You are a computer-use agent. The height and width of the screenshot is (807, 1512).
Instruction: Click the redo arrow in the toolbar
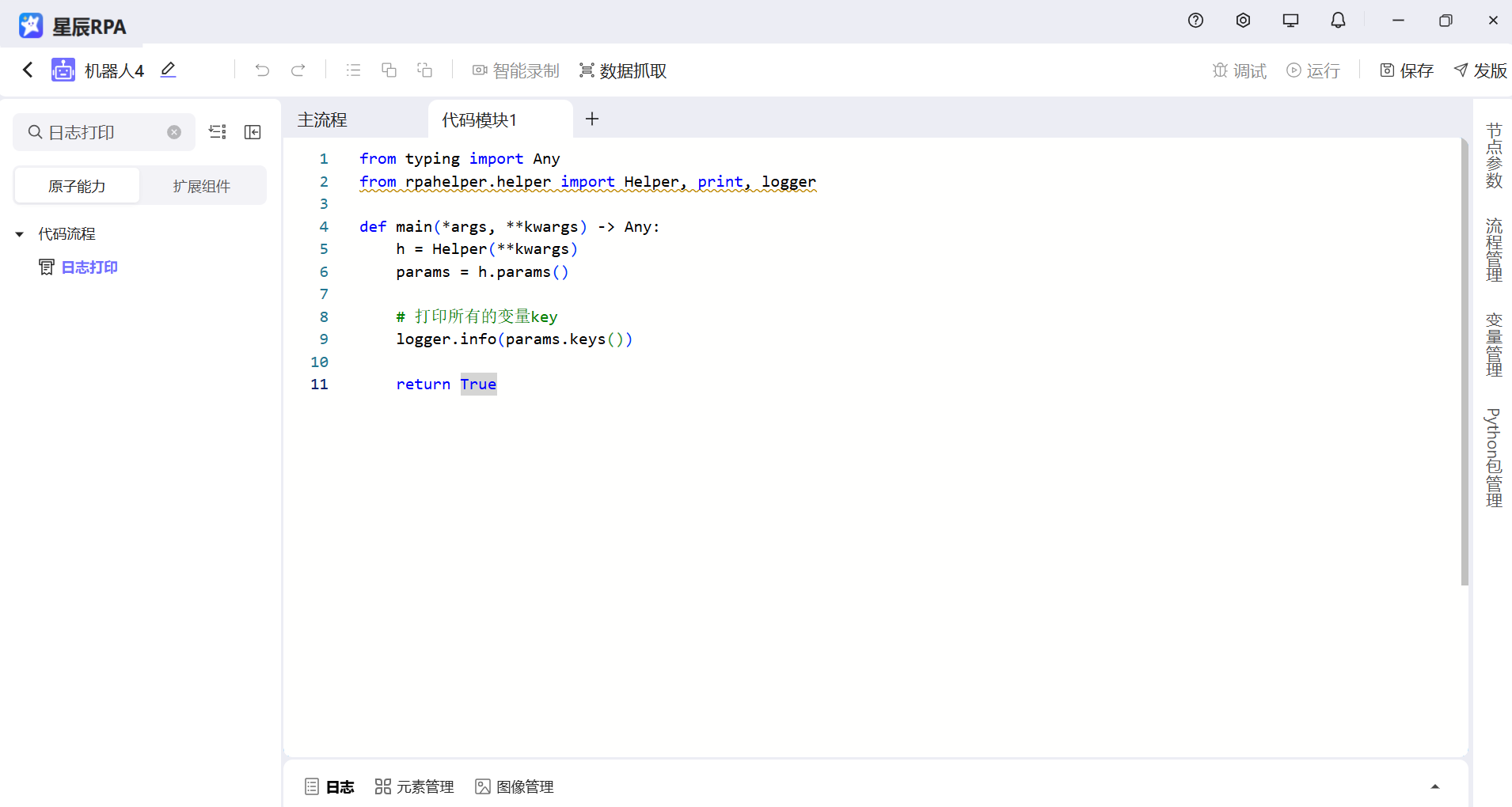coord(298,70)
